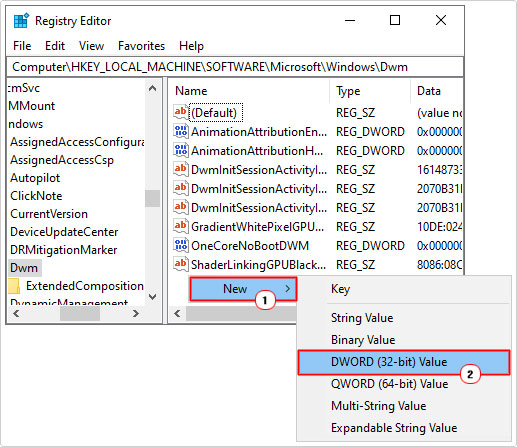The height and width of the screenshot is (447, 517).
Task: Click the tree pane scroll down arrow
Action: click(x=152, y=296)
